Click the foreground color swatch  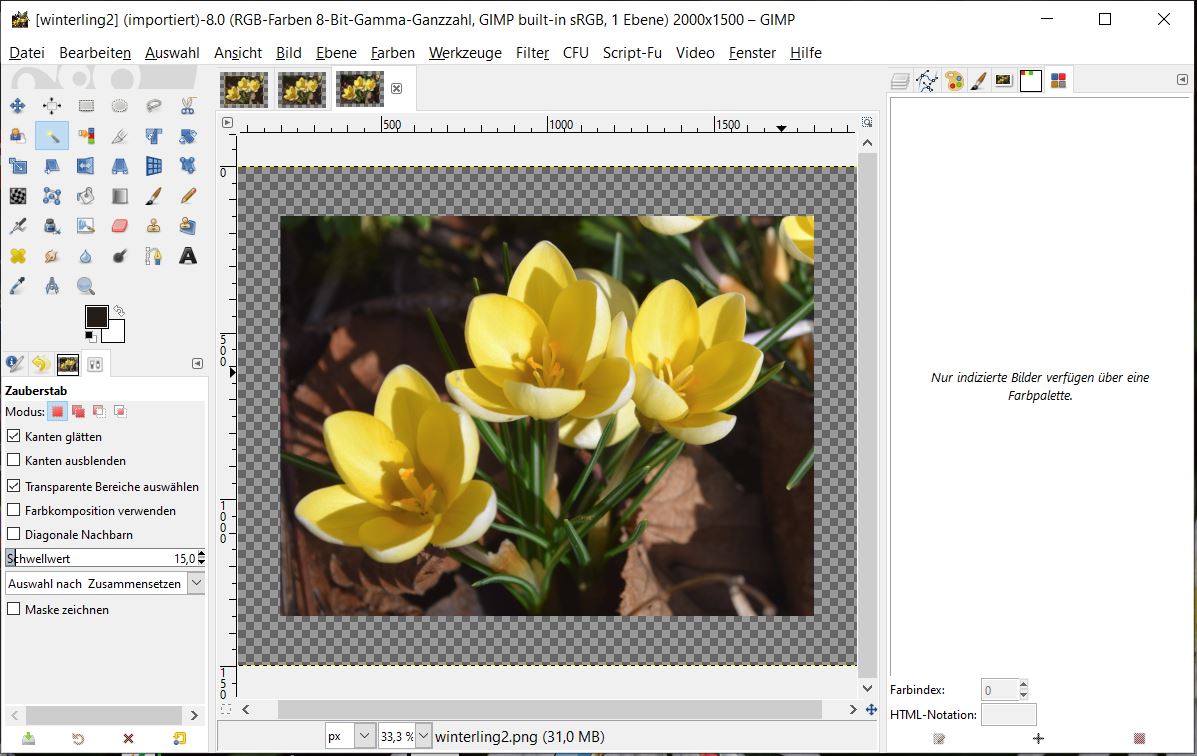point(95,316)
